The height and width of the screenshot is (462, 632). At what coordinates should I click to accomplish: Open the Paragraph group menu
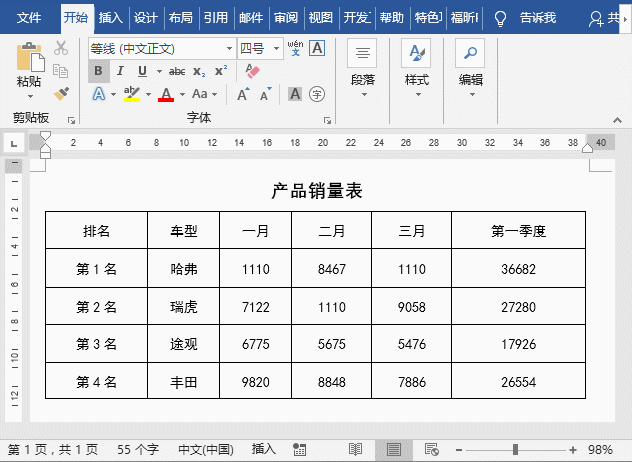pyautogui.click(x=363, y=68)
